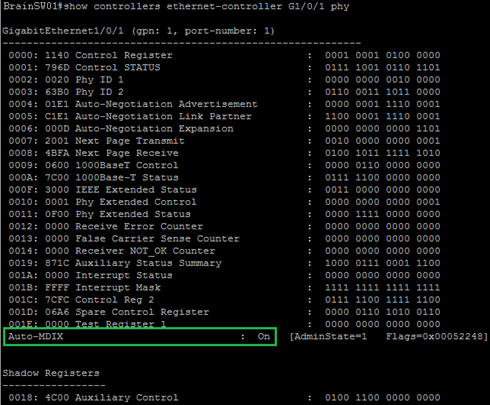
Task: Click 'False Carrier Sense Counter' row
Action: [x=224, y=239]
